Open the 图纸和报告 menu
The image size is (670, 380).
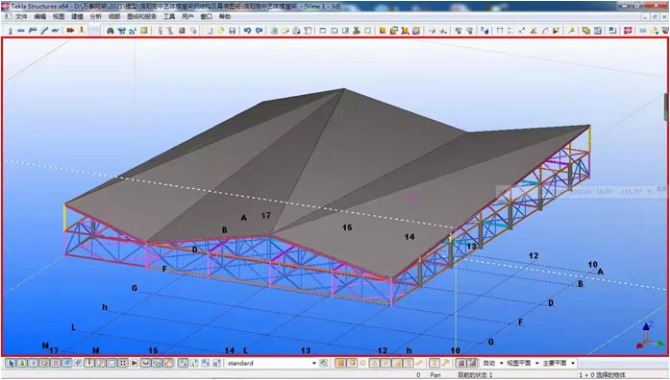tap(142, 17)
